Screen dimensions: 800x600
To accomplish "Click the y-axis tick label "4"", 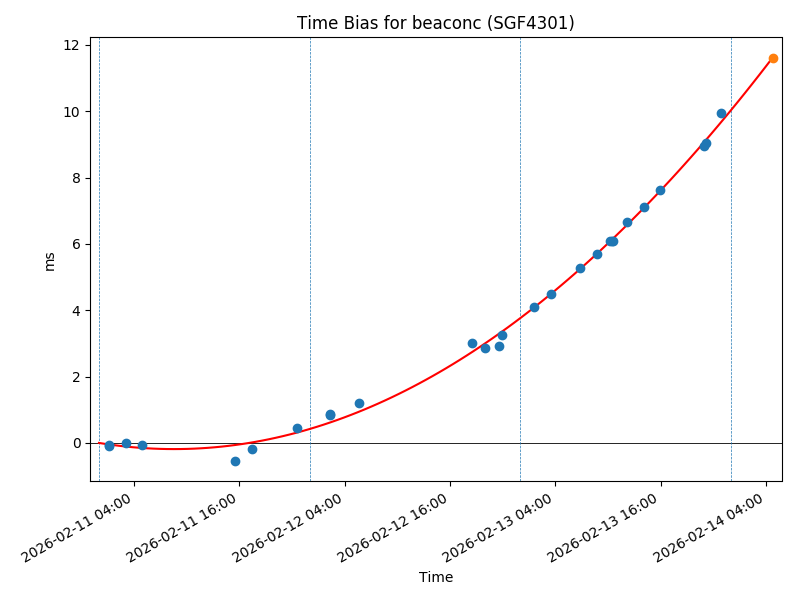I will pyautogui.click(x=76, y=310).
